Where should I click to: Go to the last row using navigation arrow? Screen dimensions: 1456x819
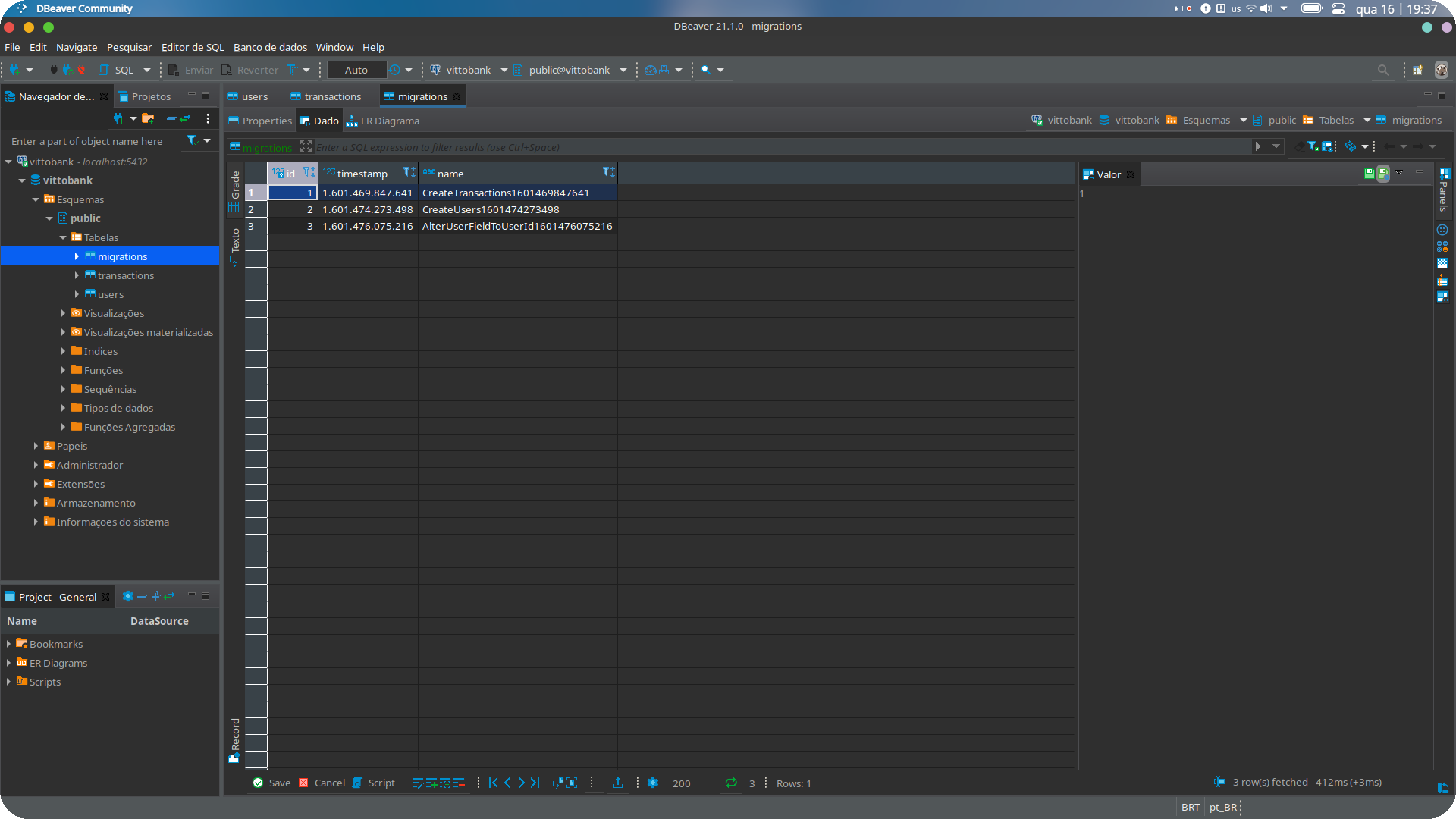click(535, 783)
